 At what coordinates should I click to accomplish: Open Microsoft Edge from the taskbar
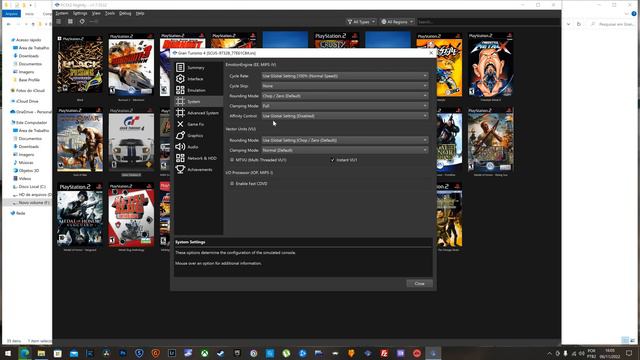click(x=24, y=353)
